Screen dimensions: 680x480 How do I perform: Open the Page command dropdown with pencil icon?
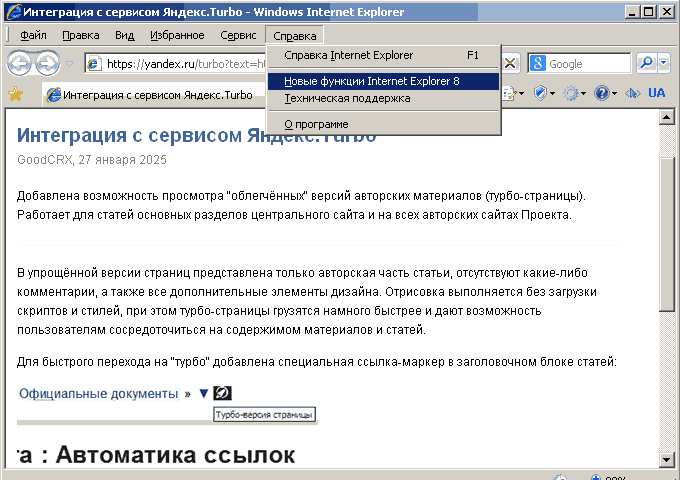coord(513,93)
